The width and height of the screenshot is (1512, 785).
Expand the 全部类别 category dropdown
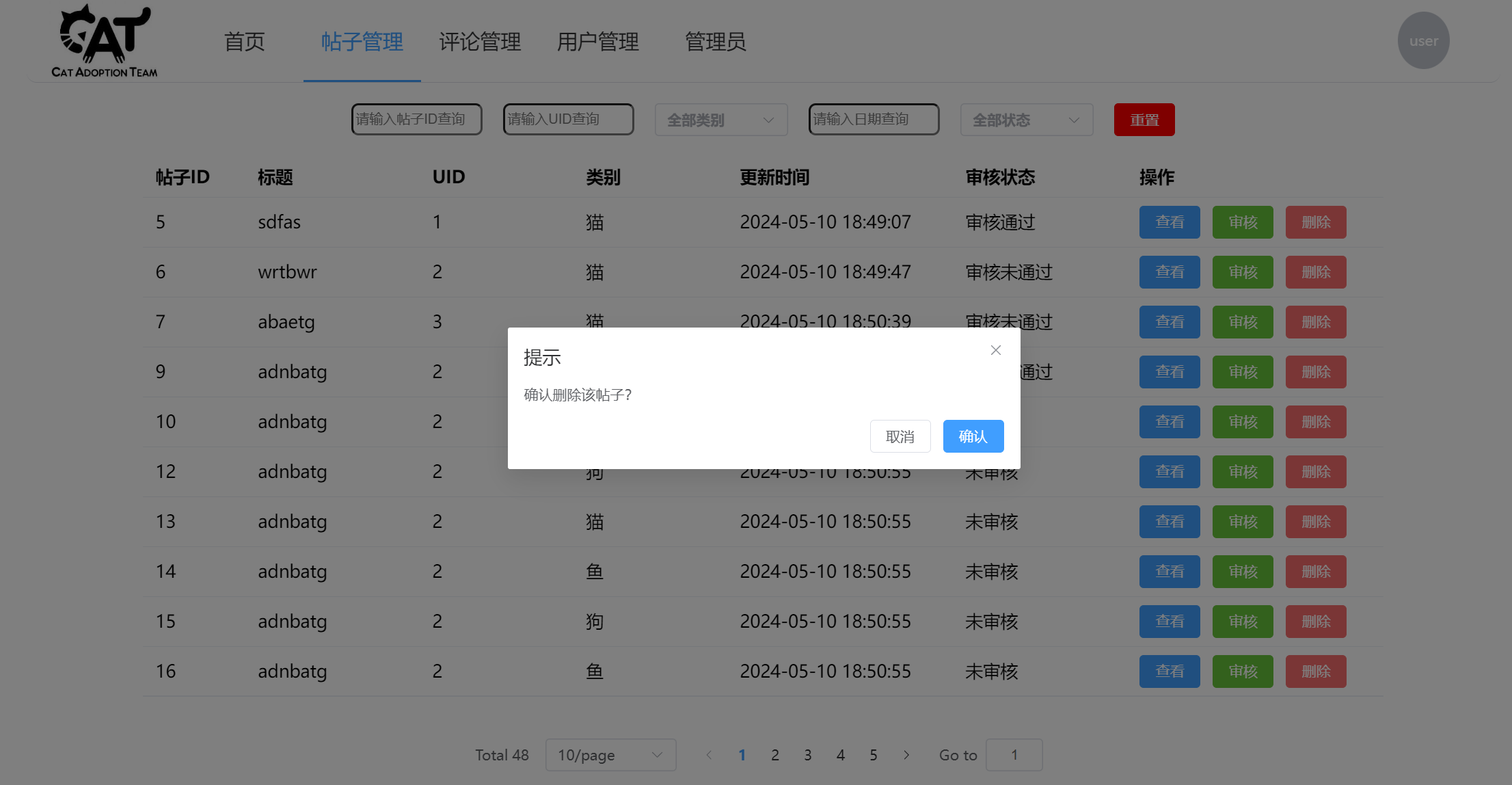pos(720,120)
